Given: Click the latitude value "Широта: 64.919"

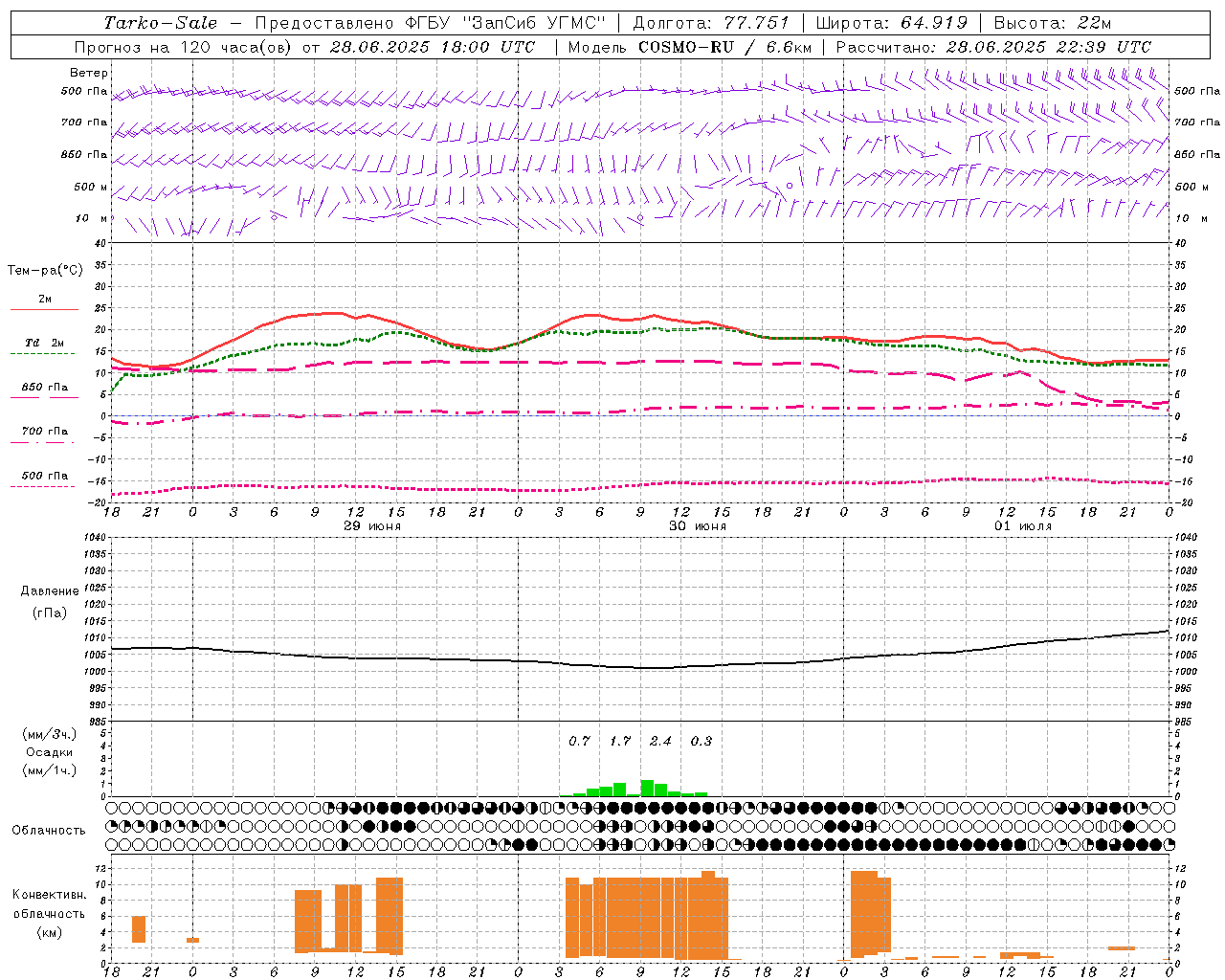Looking at the screenshot, I should (891, 23).
